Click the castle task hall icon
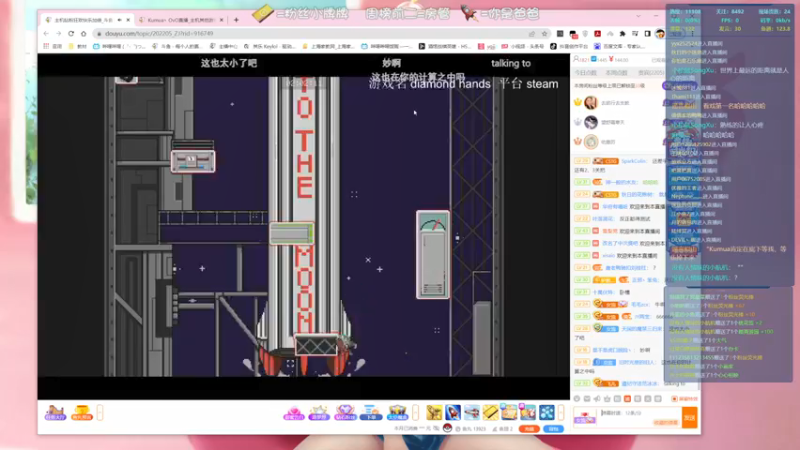 coord(55,412)
